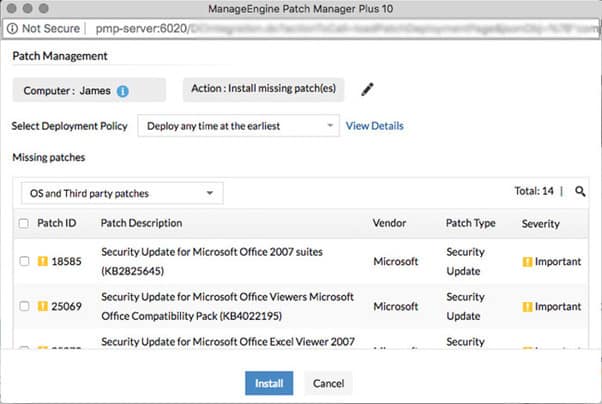Viewport: 602px width, 404px height.
Task: Click the Office Compatibility Pack (KB4022195) description
Action: 227,306
